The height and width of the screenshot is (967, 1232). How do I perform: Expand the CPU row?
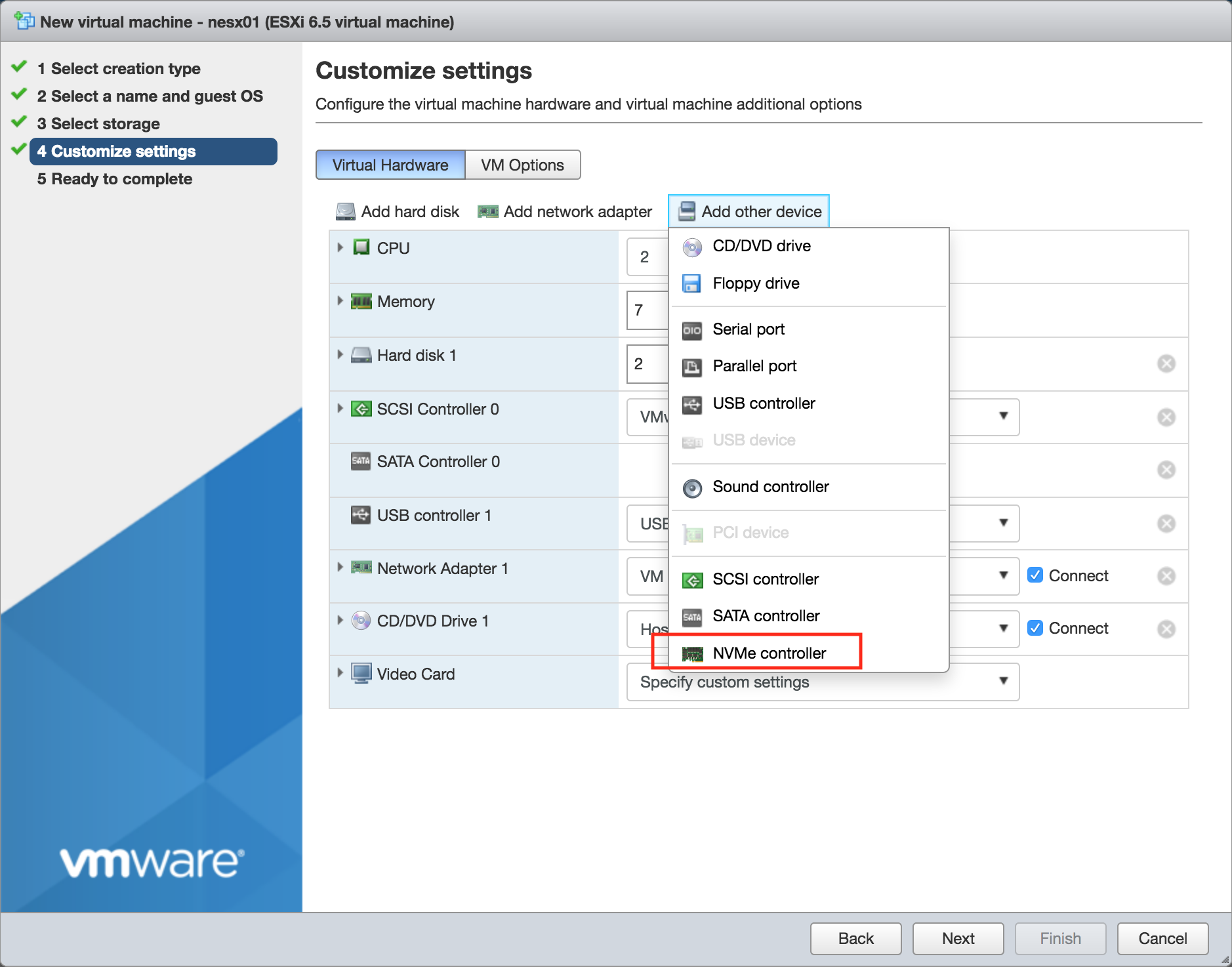point(340,248)
